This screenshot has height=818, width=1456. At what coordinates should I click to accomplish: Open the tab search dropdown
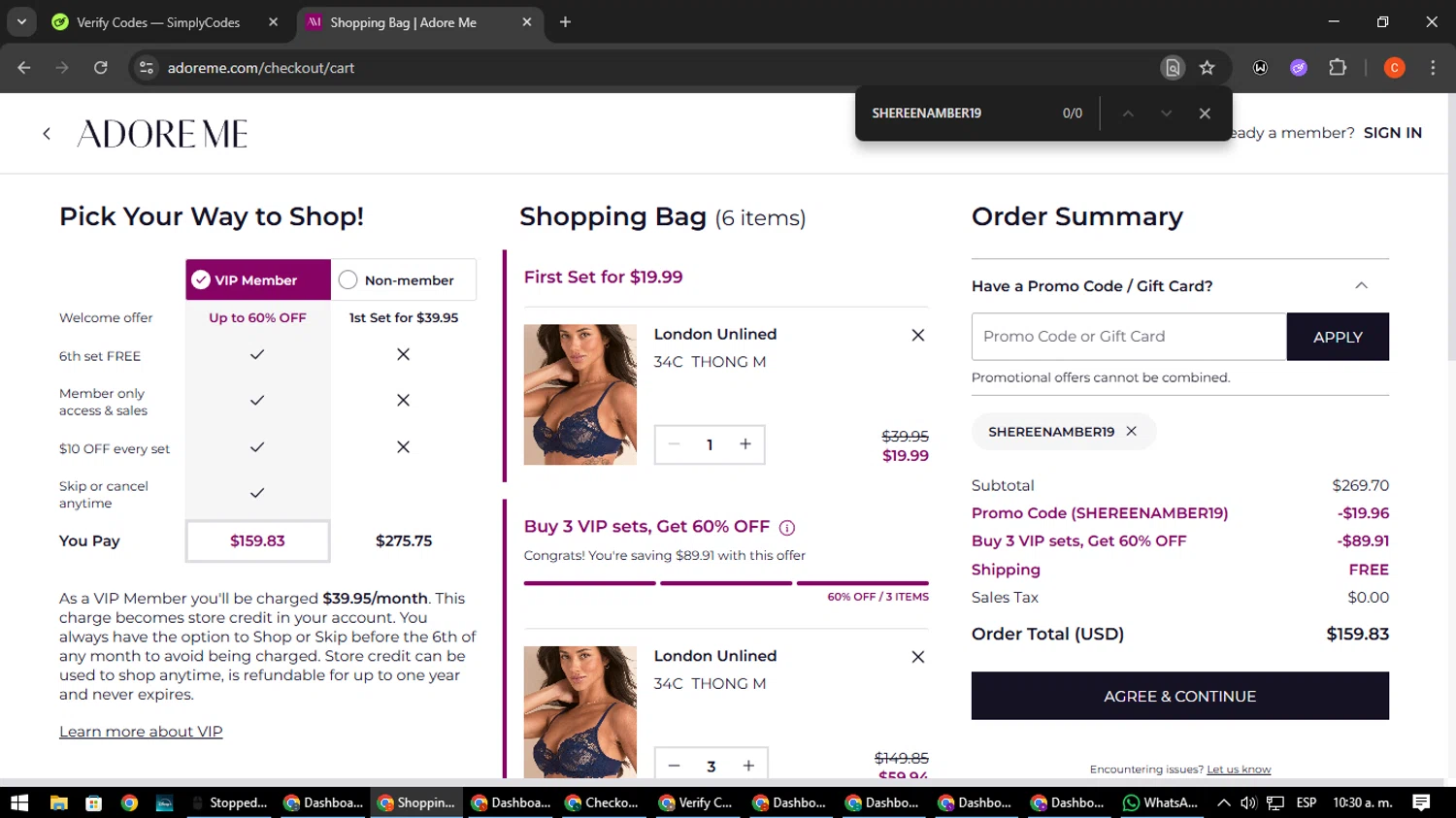21,22
